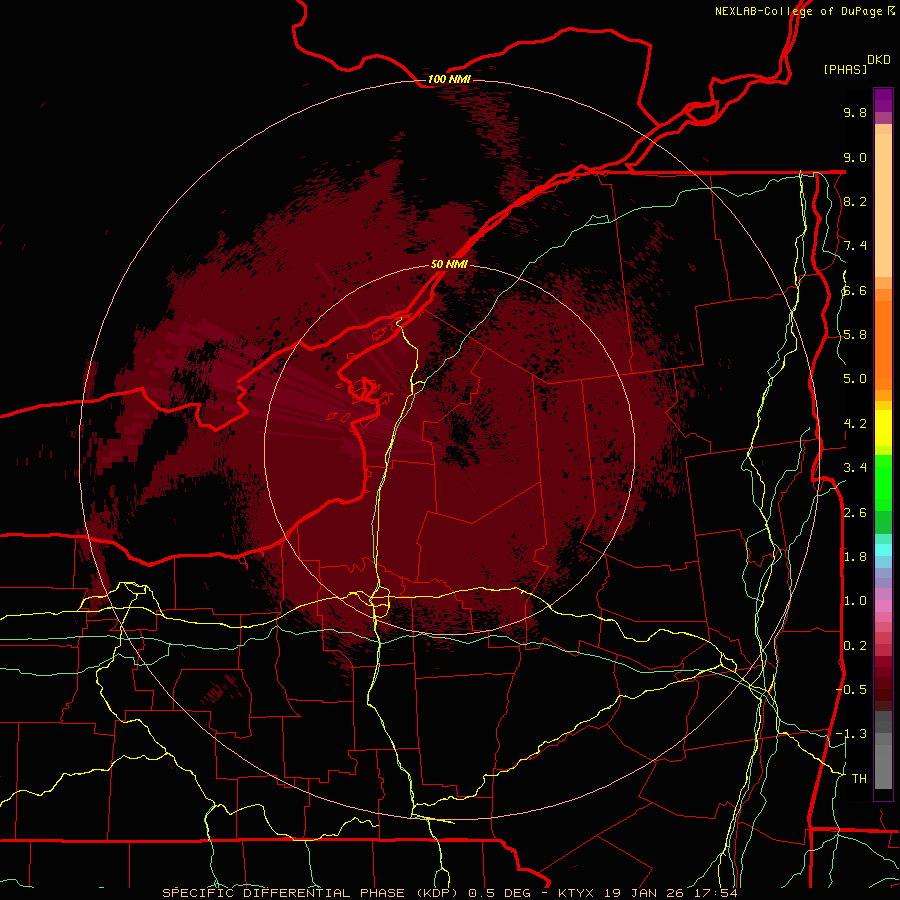Pick the bright green color bar segment
Viewport: 900px width, 900px height.
(883, 483)
